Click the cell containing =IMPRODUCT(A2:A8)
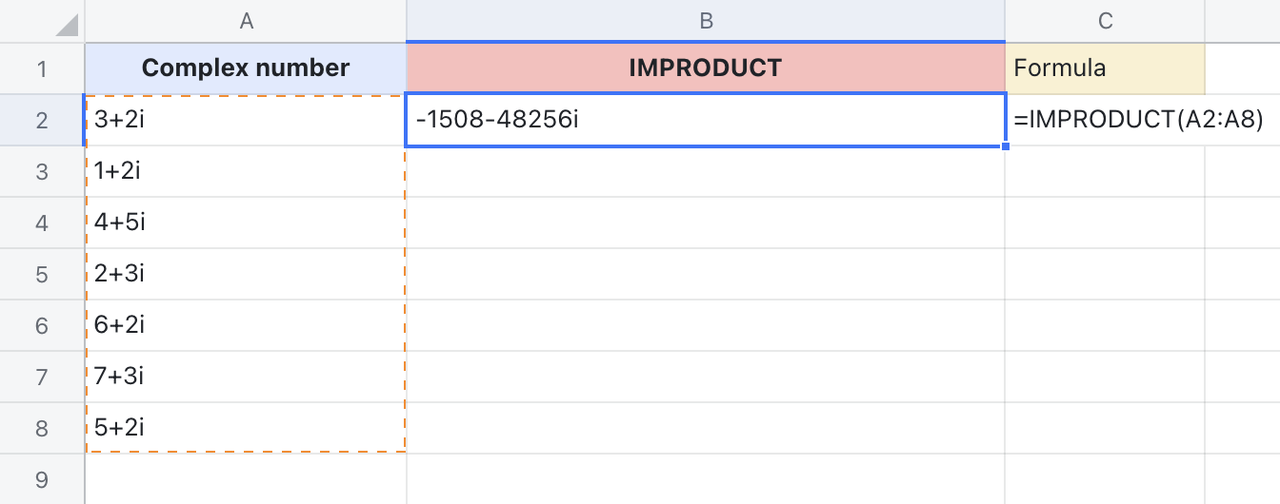The width and height of the screenshot is (1280, 504). click(x=1104, y=121)
